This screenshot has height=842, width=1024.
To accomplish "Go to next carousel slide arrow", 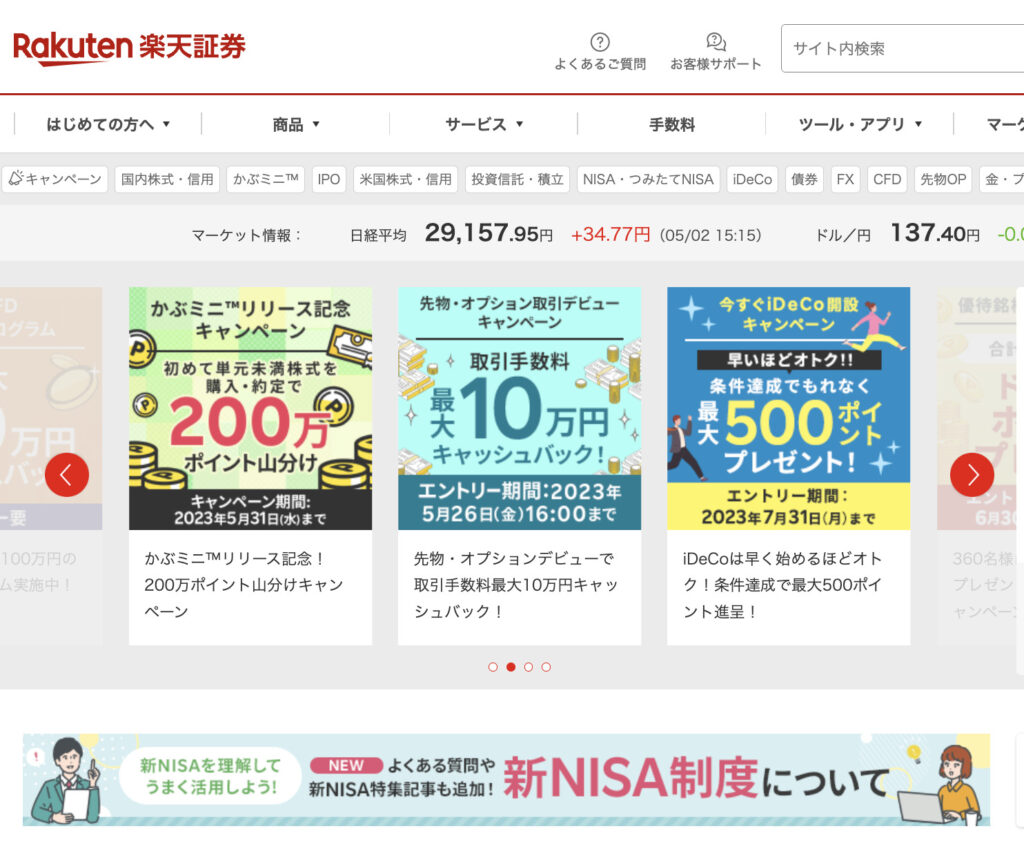I will (972, 475).
